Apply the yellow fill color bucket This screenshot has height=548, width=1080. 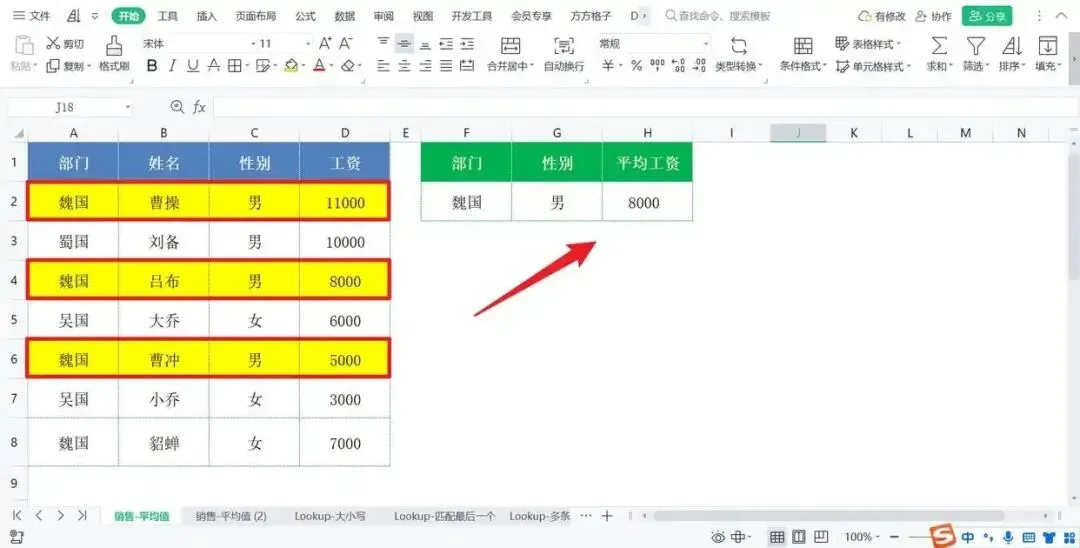[x=291, y=65]
